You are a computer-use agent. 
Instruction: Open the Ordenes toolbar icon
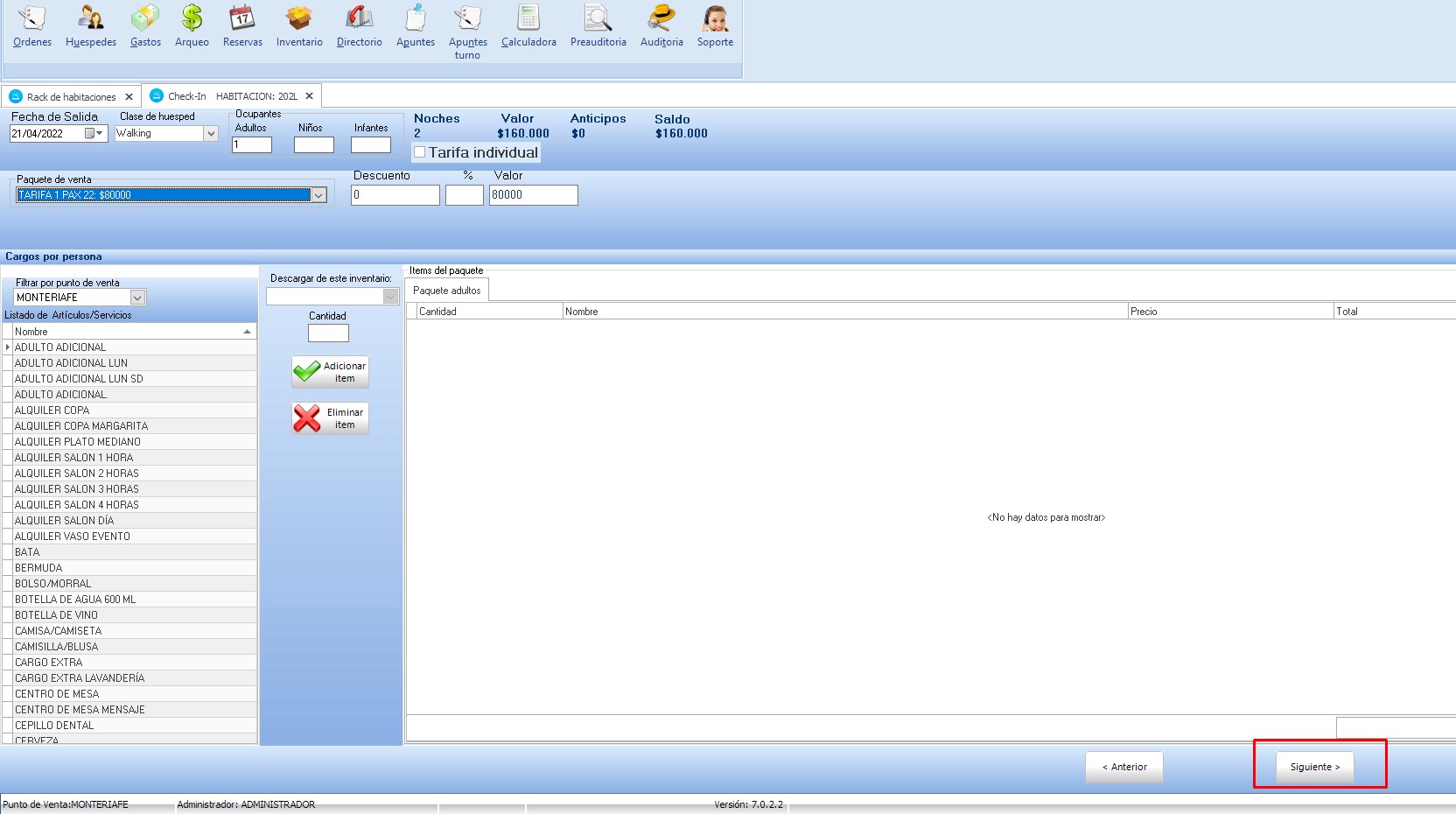pyautogui.click(x=32, y=26)
